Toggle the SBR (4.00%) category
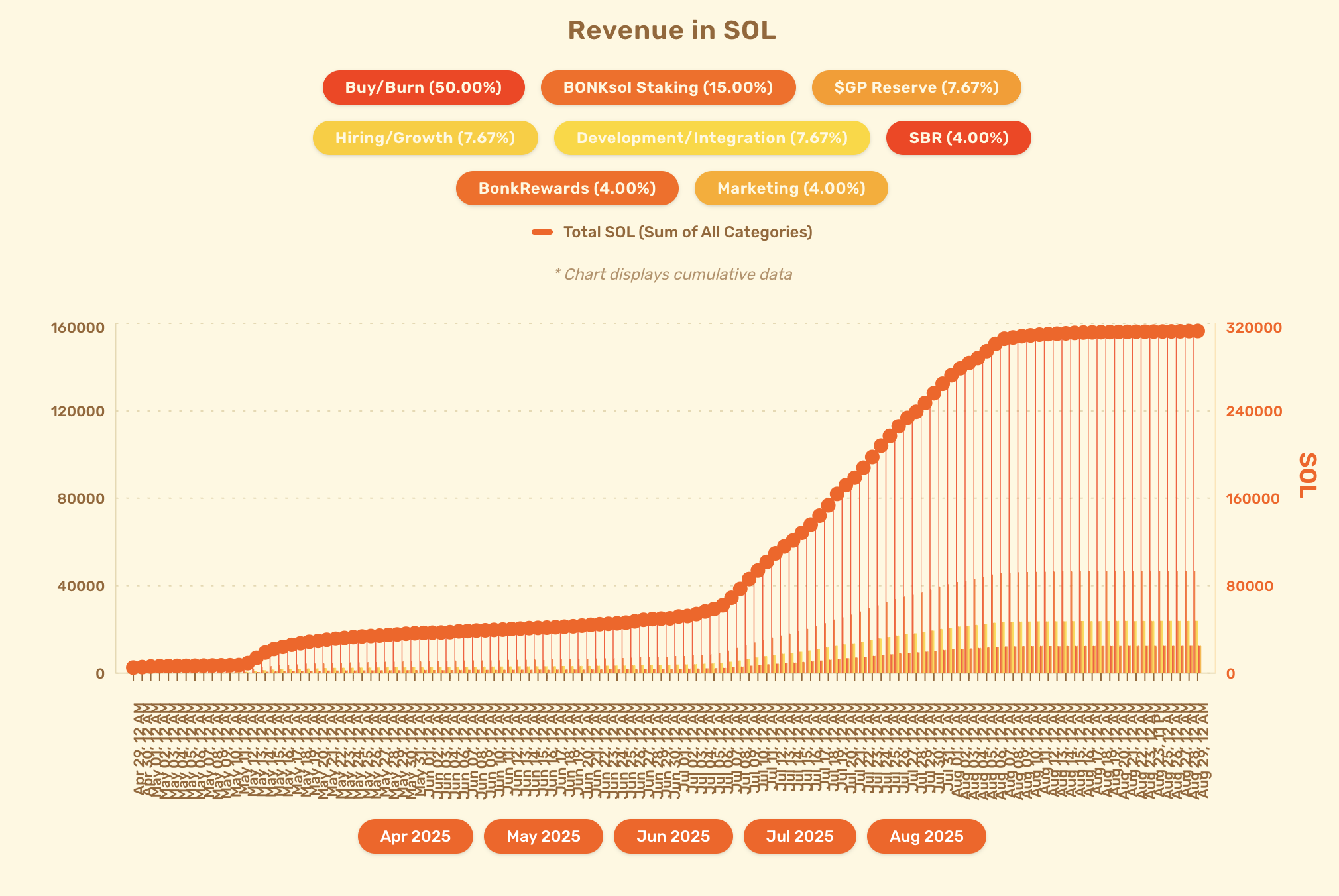 [959, 138]
